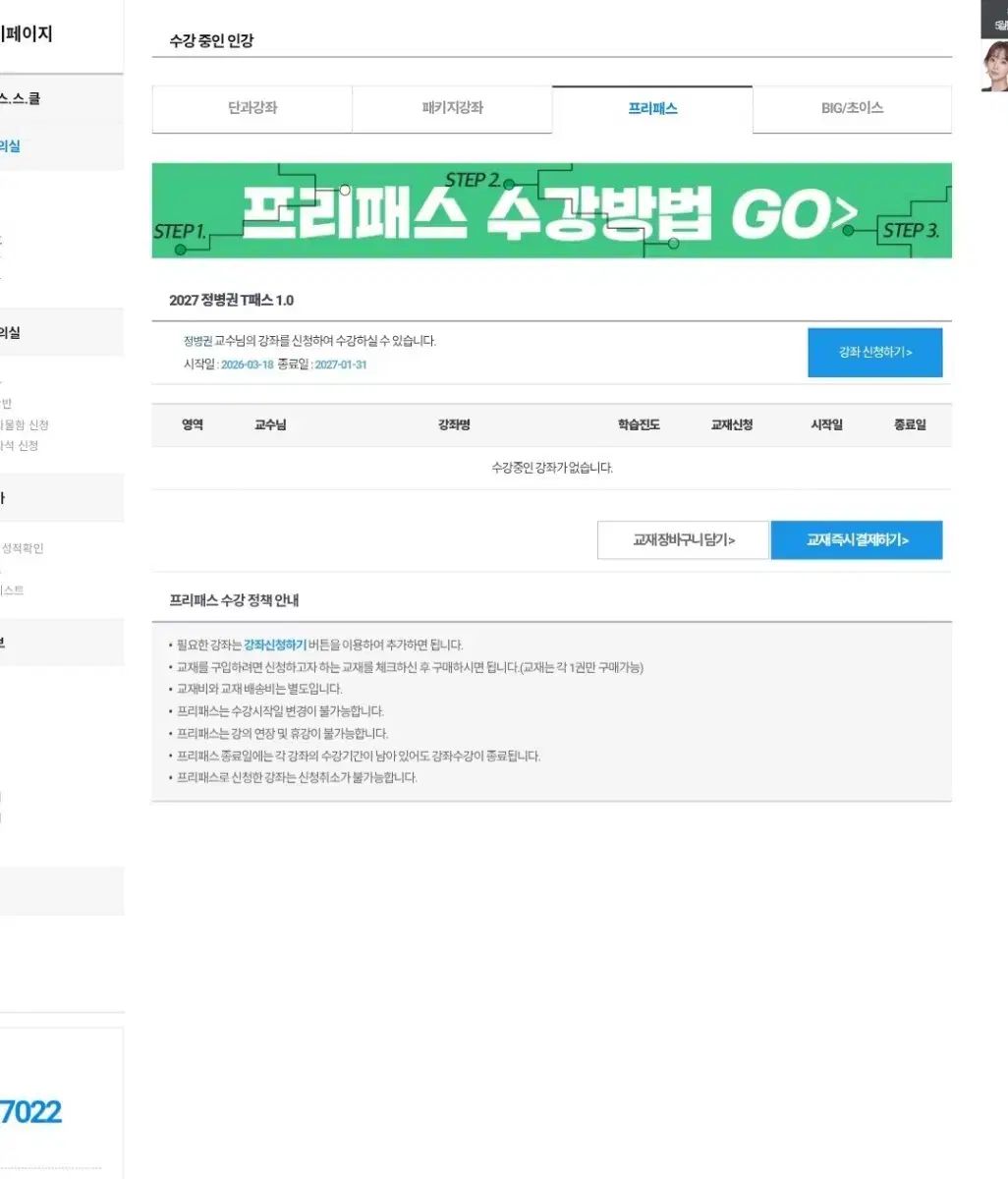
Task: Click the sidebar link ending in 물함 신청
Action: [x=24, y=424]
